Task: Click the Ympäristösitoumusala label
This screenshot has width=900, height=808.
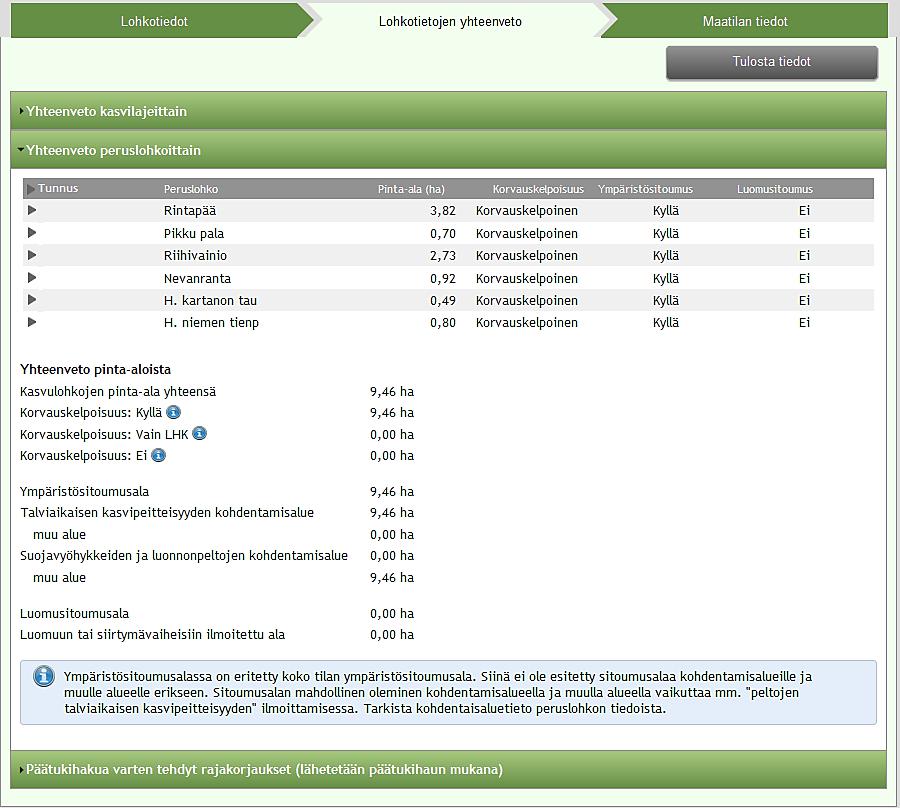Action: [x=84, y=491]
